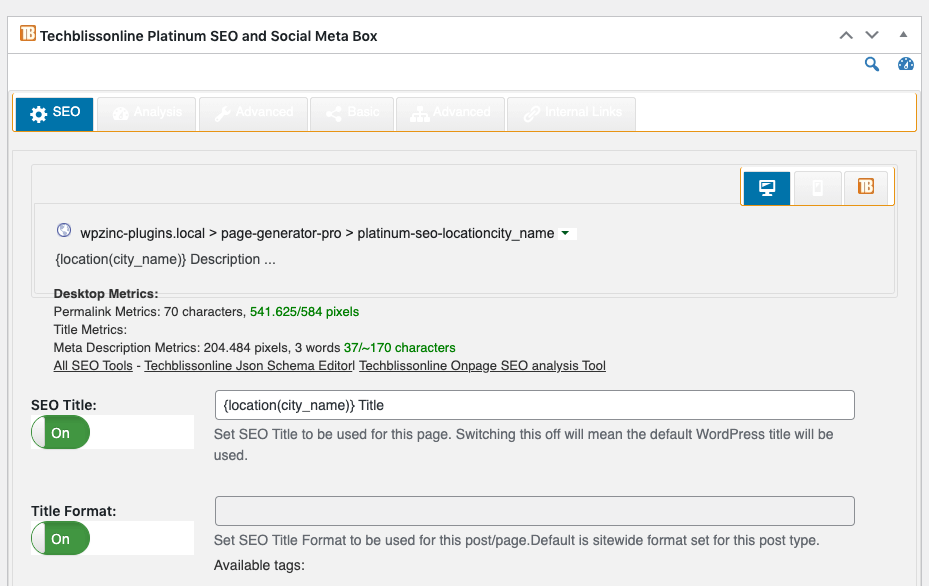Click the magnifier search icon
Screen dimensions: 929x586
point(872,64)
